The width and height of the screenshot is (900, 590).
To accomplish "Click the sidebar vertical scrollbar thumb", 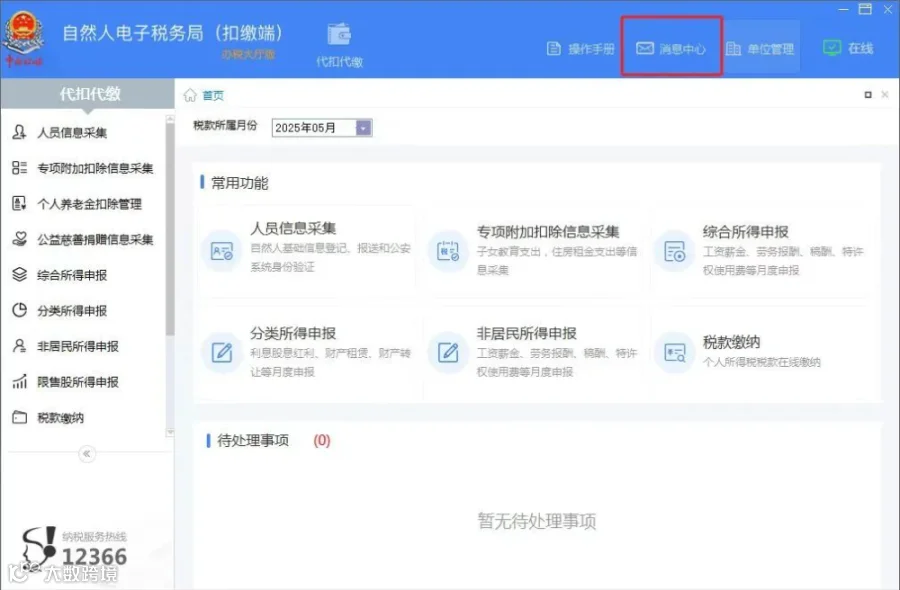I will coord(170,230).
